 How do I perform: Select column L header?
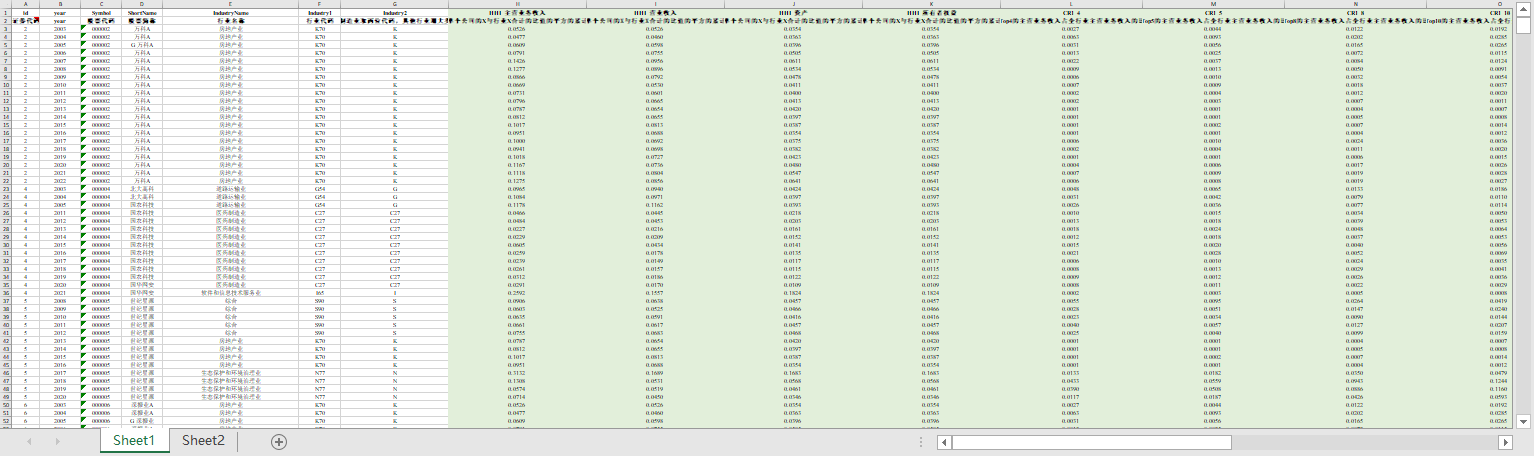(x=1069, y=4)
